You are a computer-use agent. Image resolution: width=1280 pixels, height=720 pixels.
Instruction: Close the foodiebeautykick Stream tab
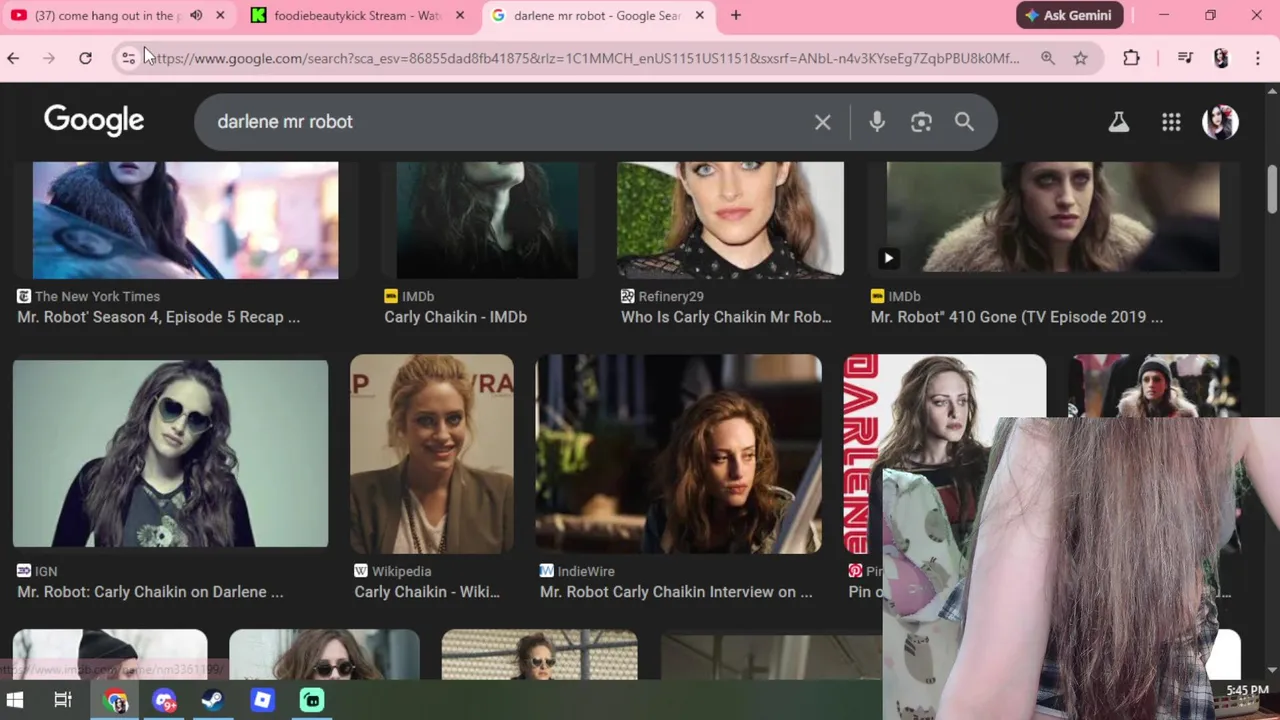coord(460,15)
